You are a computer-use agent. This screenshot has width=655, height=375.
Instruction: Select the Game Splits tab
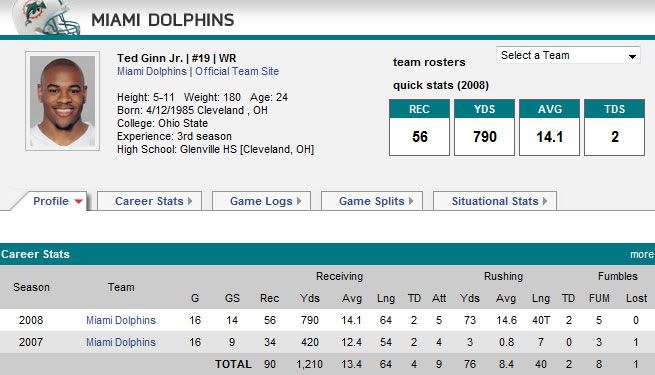[372, 201]
